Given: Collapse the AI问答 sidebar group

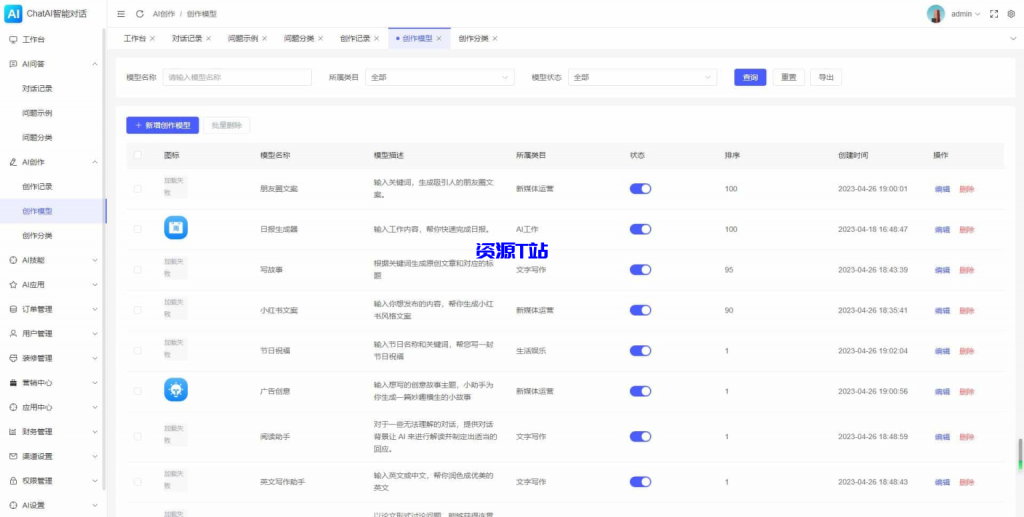Looking at the screenshot, I should pyautogui.click(x=95, y=64).
